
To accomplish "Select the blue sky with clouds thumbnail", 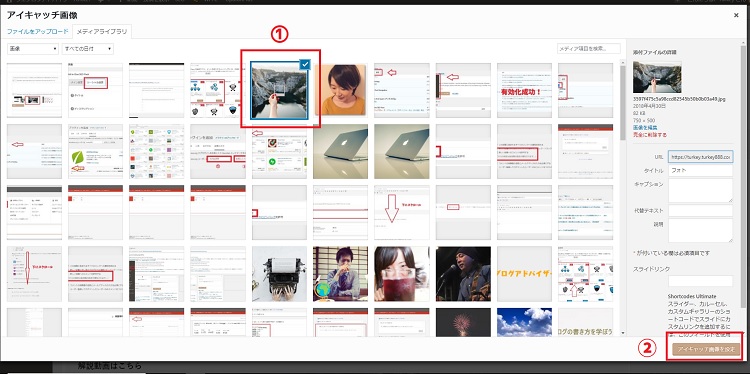I will tap(524, 322).
